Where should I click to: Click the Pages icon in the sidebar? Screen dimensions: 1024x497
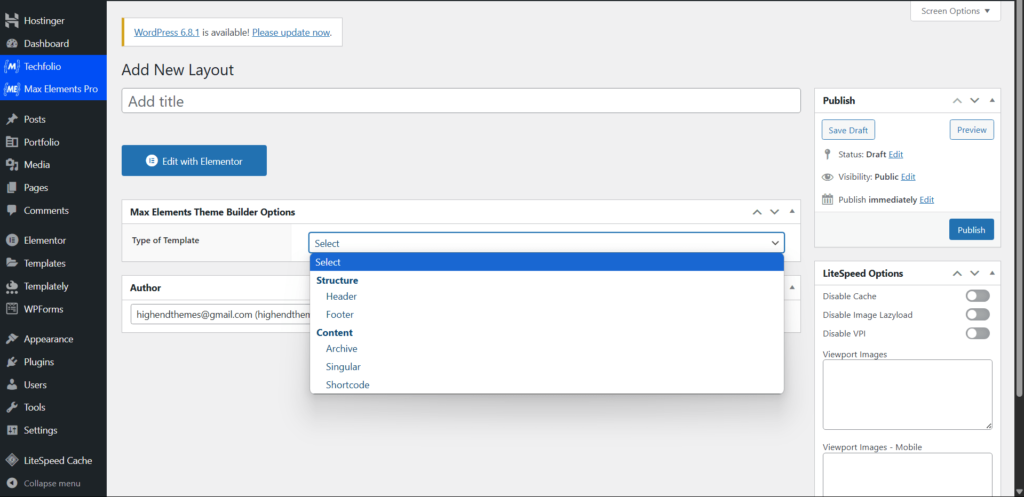(x=12, y=187)
